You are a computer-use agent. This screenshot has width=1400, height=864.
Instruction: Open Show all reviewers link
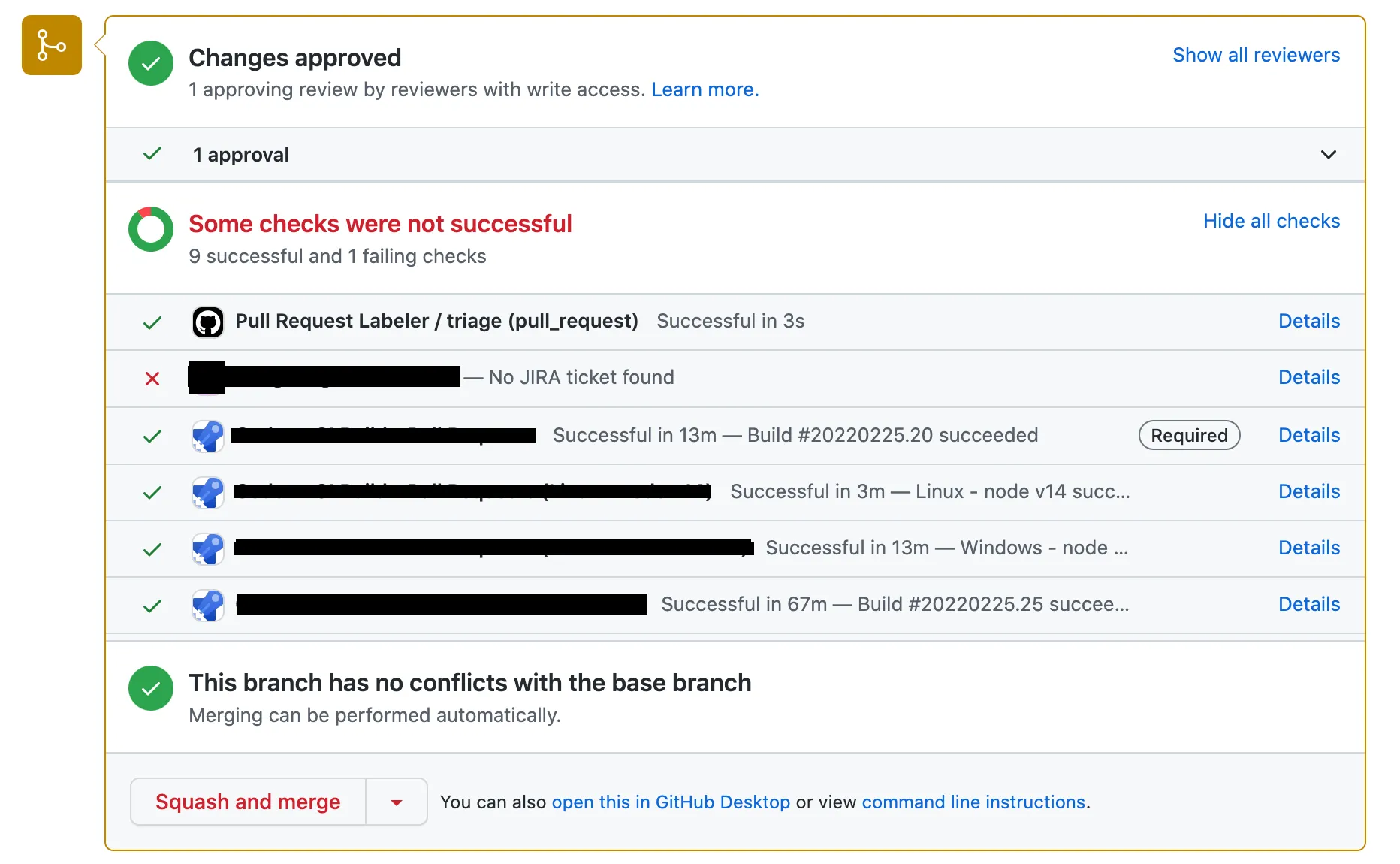pyautogui.click(x=1256, y=55)
